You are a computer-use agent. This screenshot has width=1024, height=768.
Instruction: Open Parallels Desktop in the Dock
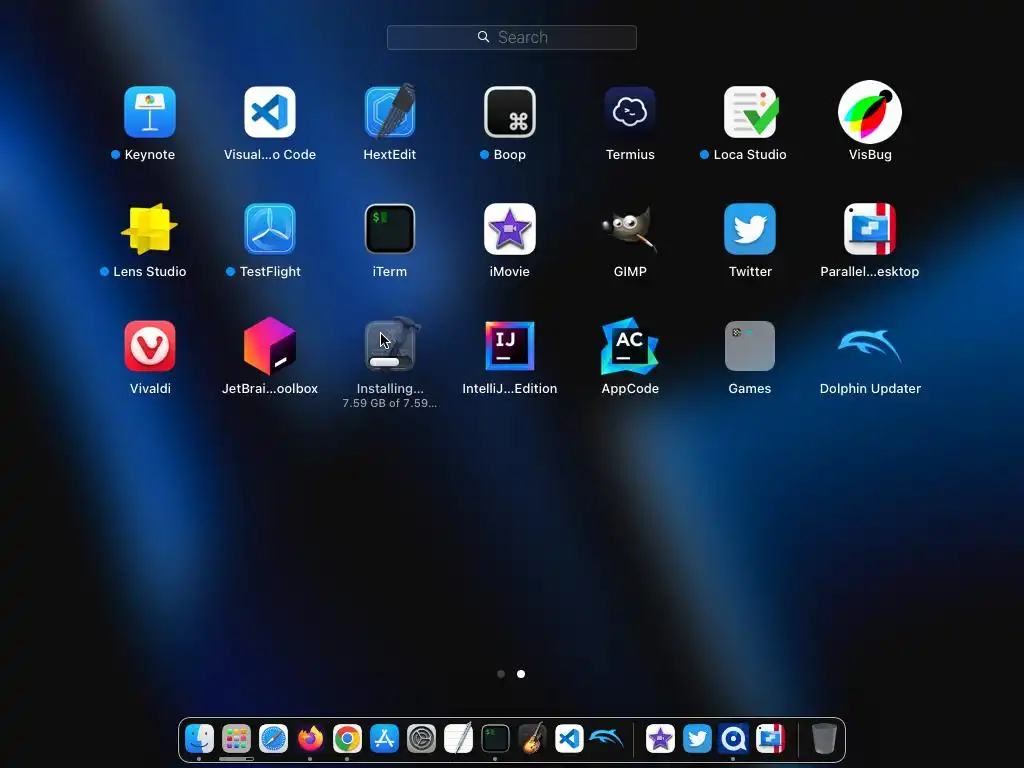point(771,739)
